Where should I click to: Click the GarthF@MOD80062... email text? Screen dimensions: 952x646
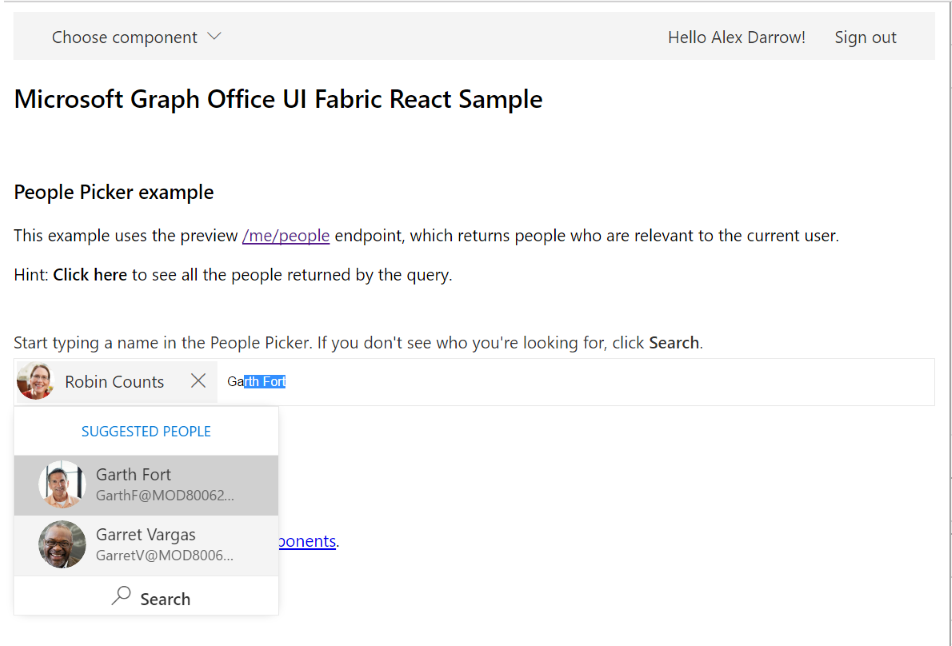(165, 495)
